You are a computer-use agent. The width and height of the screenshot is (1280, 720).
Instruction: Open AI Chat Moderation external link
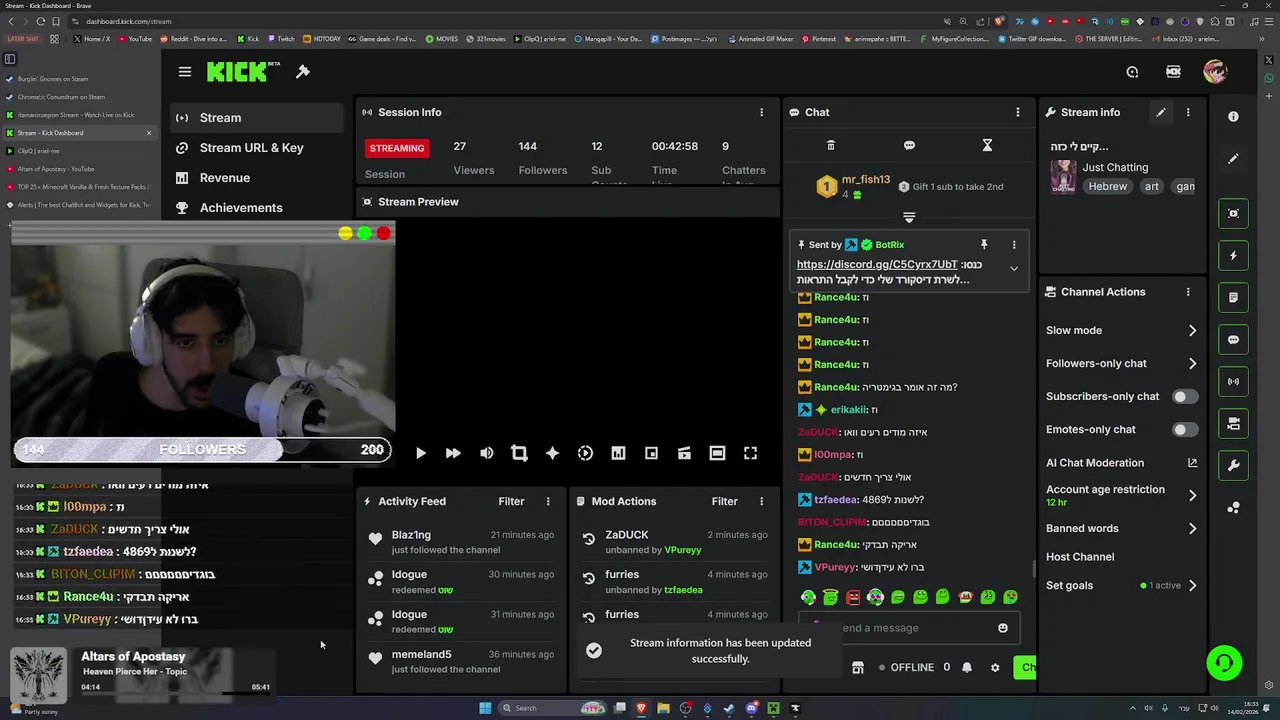(1192, 463)
